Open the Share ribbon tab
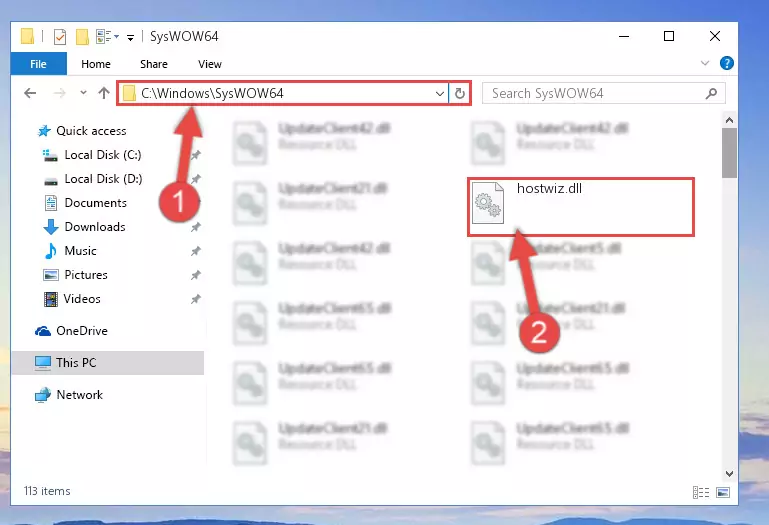Viewport: 769px width, 525px height. pyautogui.click(x=154, y=64)
